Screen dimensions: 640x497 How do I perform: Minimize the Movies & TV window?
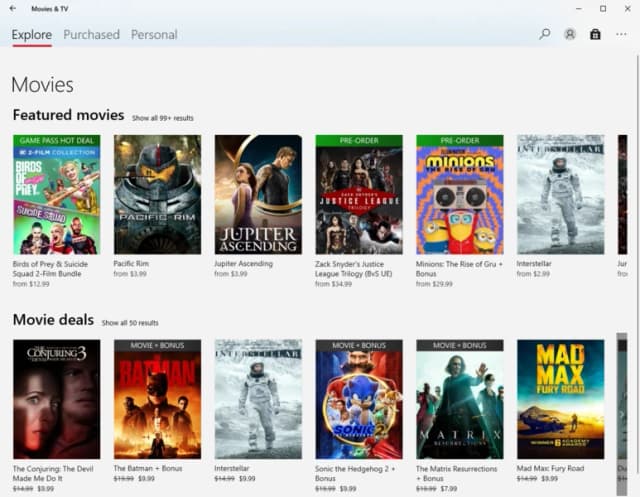579,9
